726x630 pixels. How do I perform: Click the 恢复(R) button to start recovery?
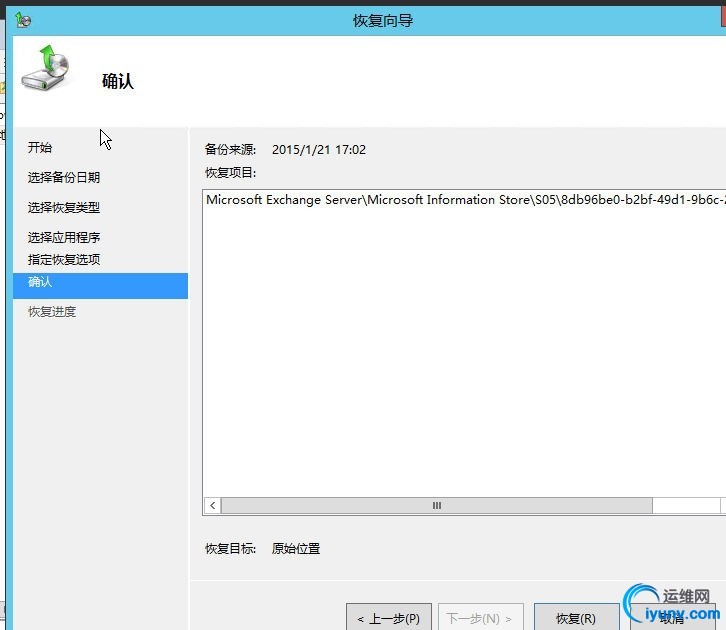pyautogui.click(x=576, y=618)
